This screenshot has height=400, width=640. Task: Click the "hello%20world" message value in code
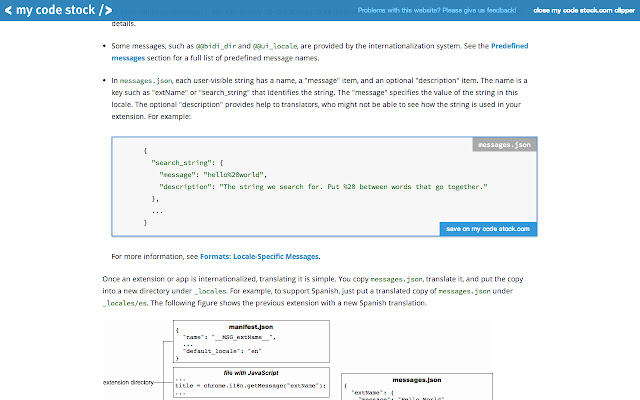(x=238, y=173)
